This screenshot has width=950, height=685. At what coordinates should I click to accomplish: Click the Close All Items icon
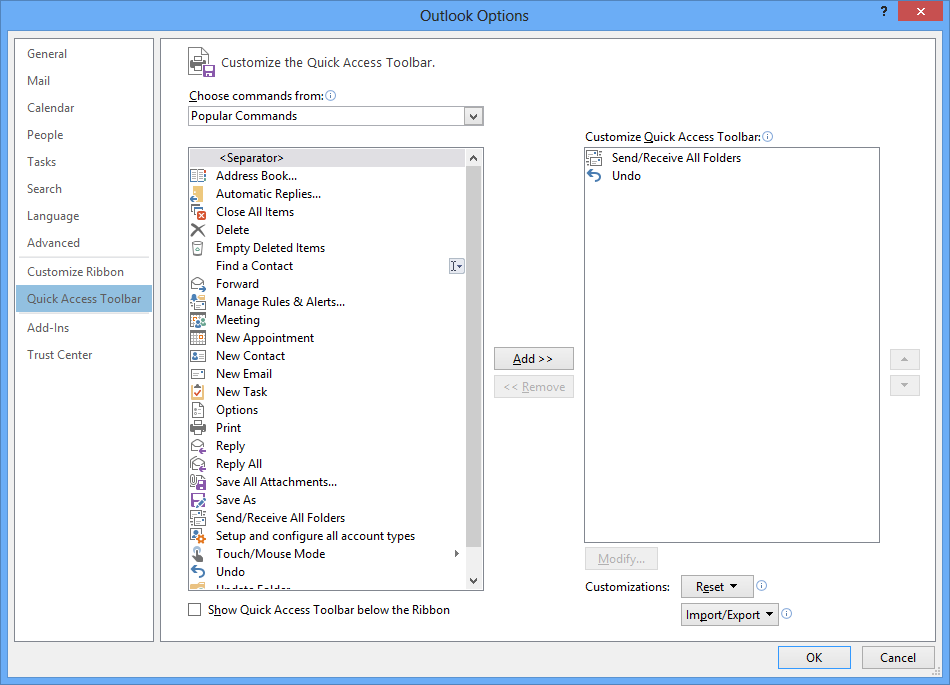[x=198, y=212]
